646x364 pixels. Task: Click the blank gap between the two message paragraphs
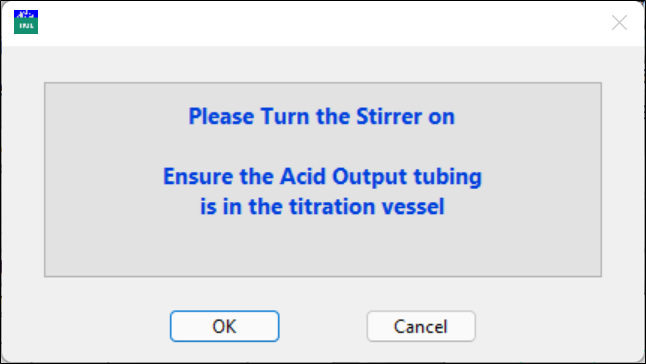click(x=323, y=146)
